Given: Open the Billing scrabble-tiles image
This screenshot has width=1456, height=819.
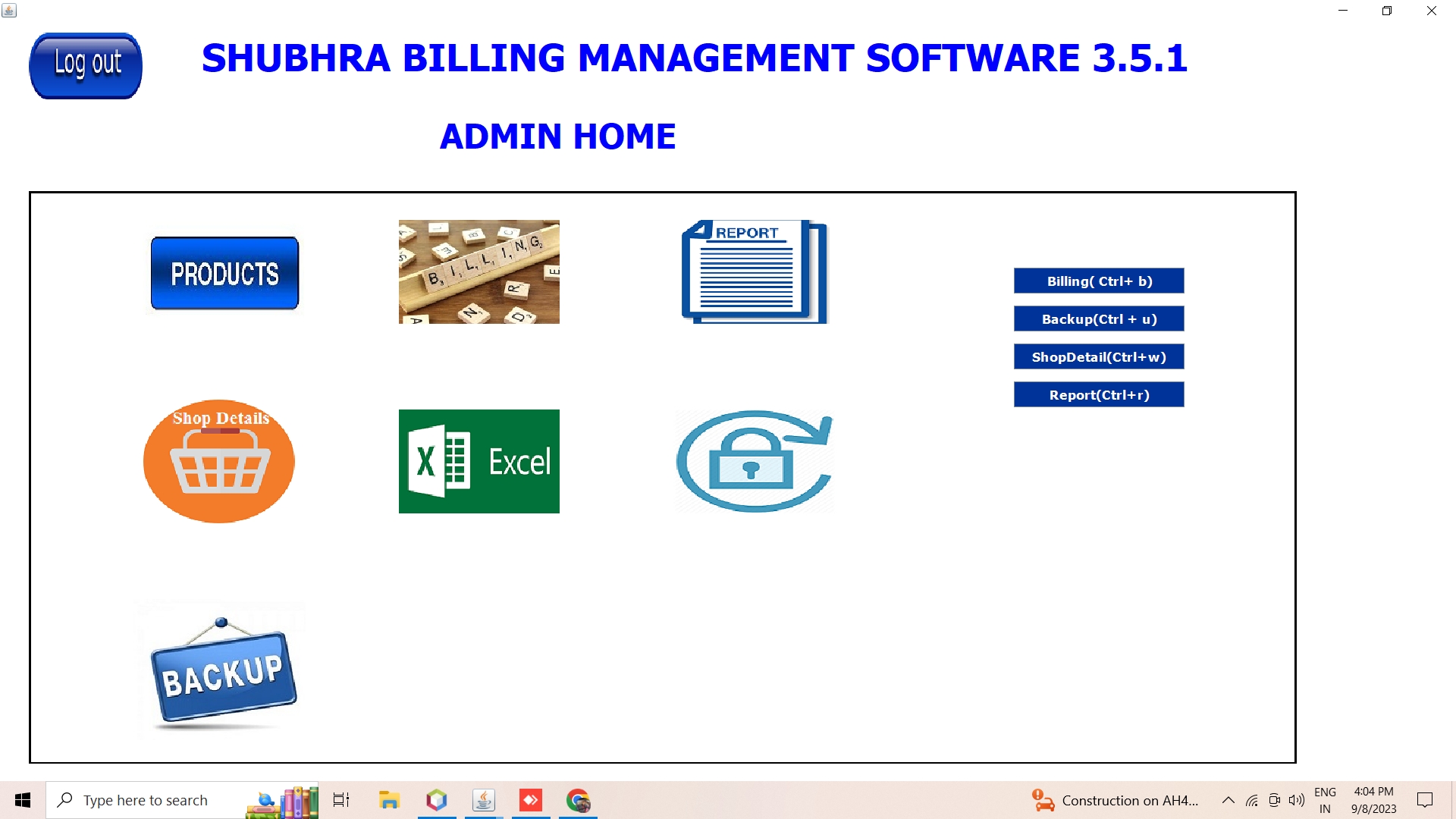Looking at the screenshot, I should (479, 271).
